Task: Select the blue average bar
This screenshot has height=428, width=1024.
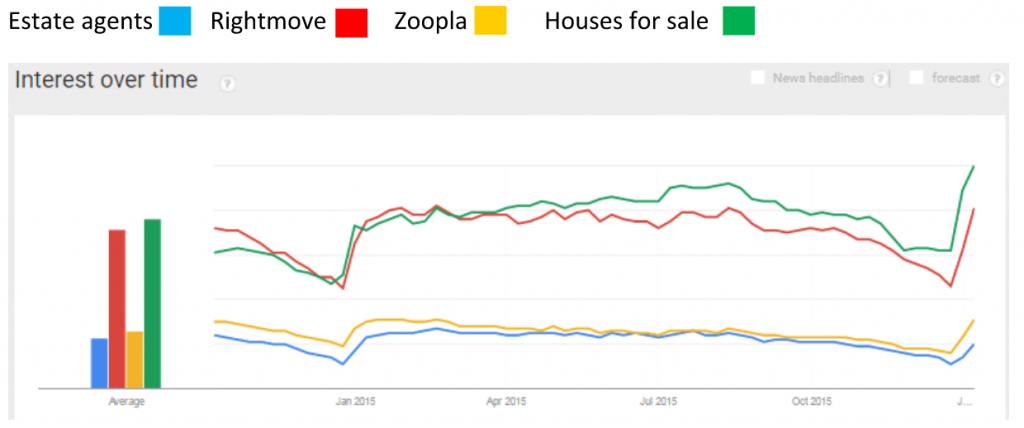Action: (x=99, y=362)
